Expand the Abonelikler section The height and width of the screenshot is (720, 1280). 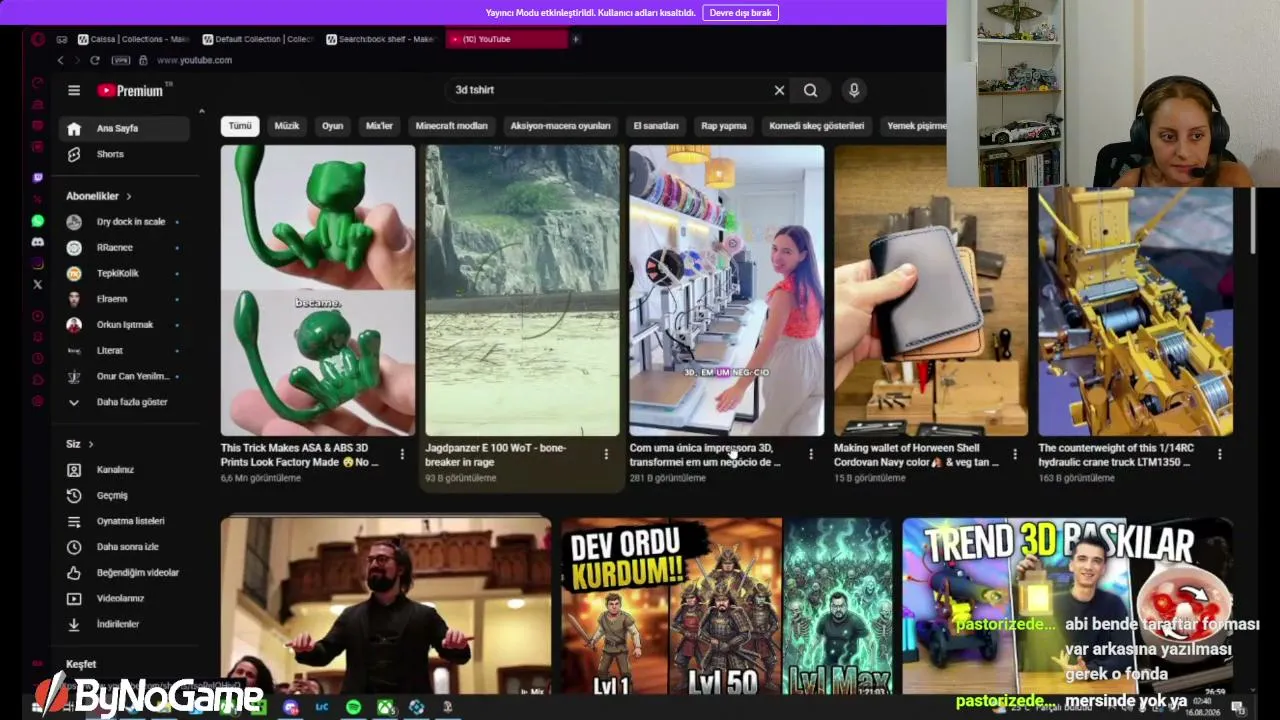coord(99,196)
